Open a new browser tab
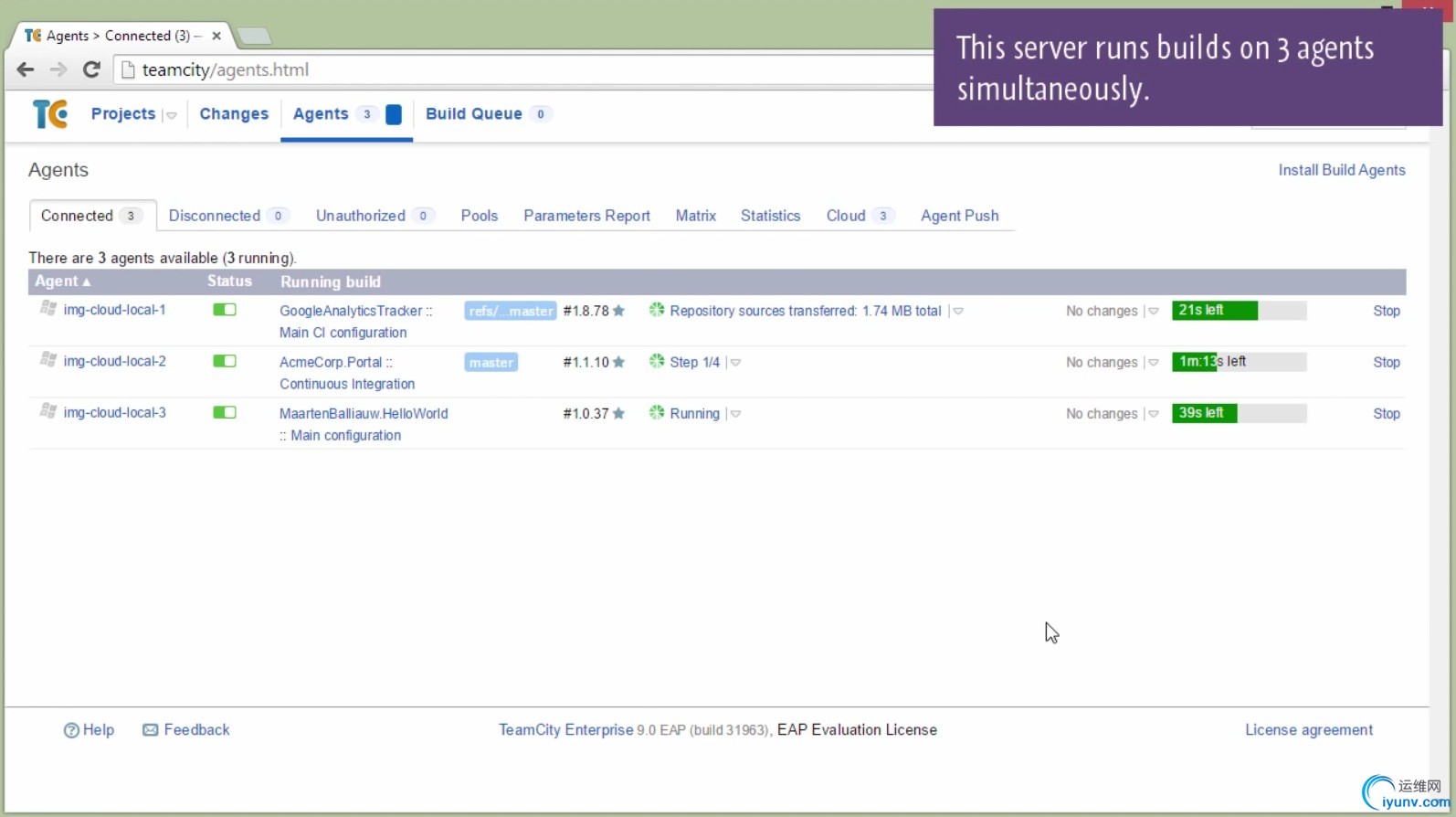 (x=254, y=36)
